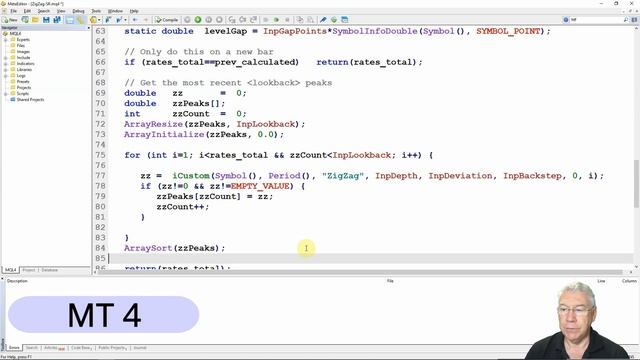Click the back navigation arrow in toolbar
Screen dimensions: 640x360
pos(135,20)
